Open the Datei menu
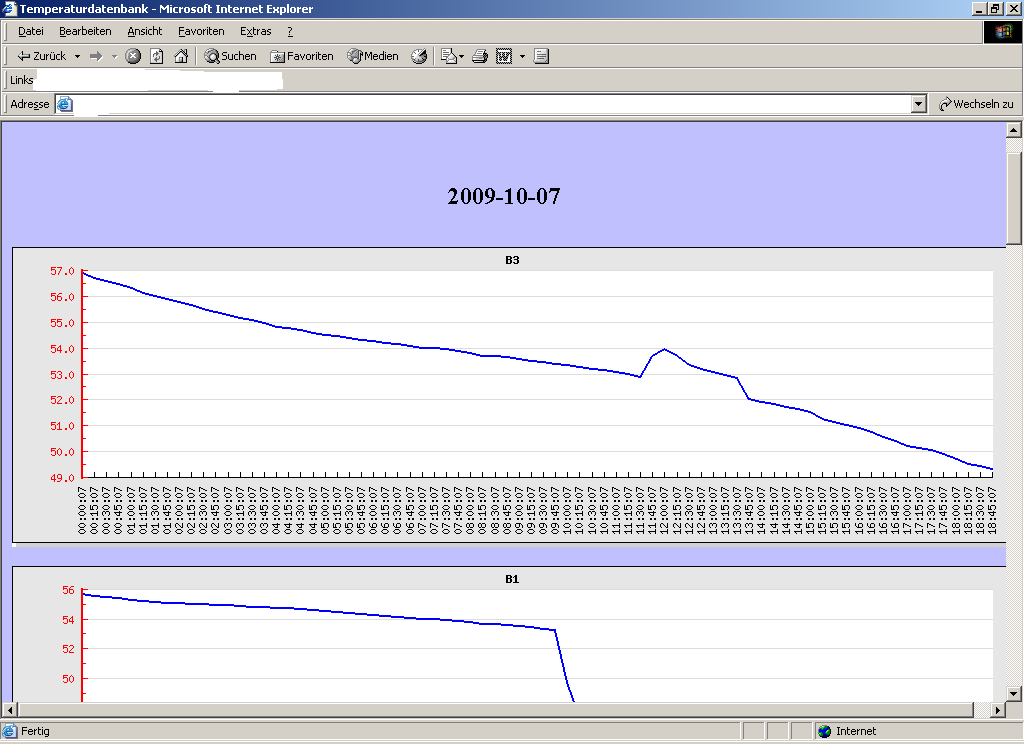Image resolution: width=1024 pixels, height=744 pixels. point(31,31)
